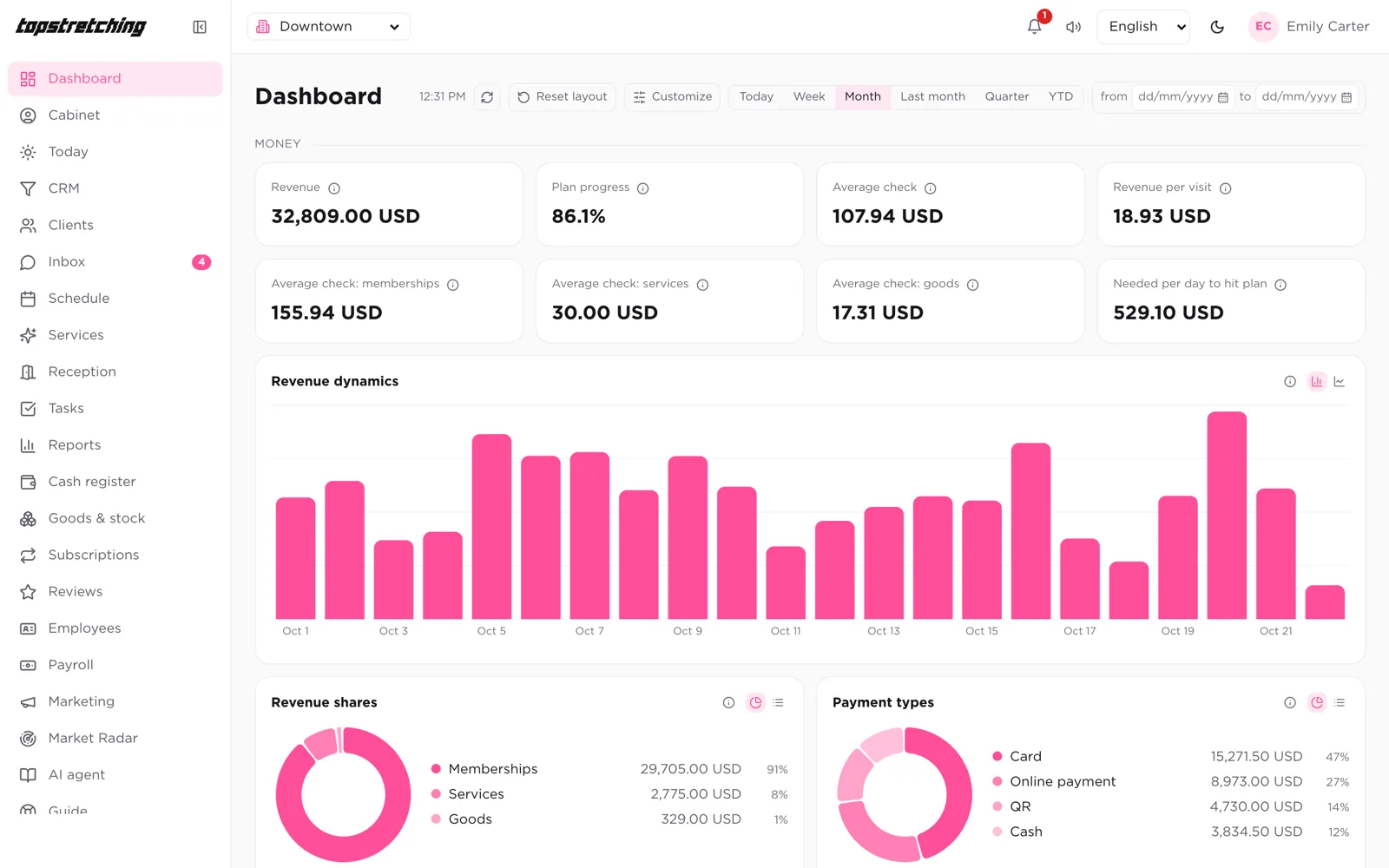
Task: Open the from date calendar picker
Action: tap(1223, 97)
